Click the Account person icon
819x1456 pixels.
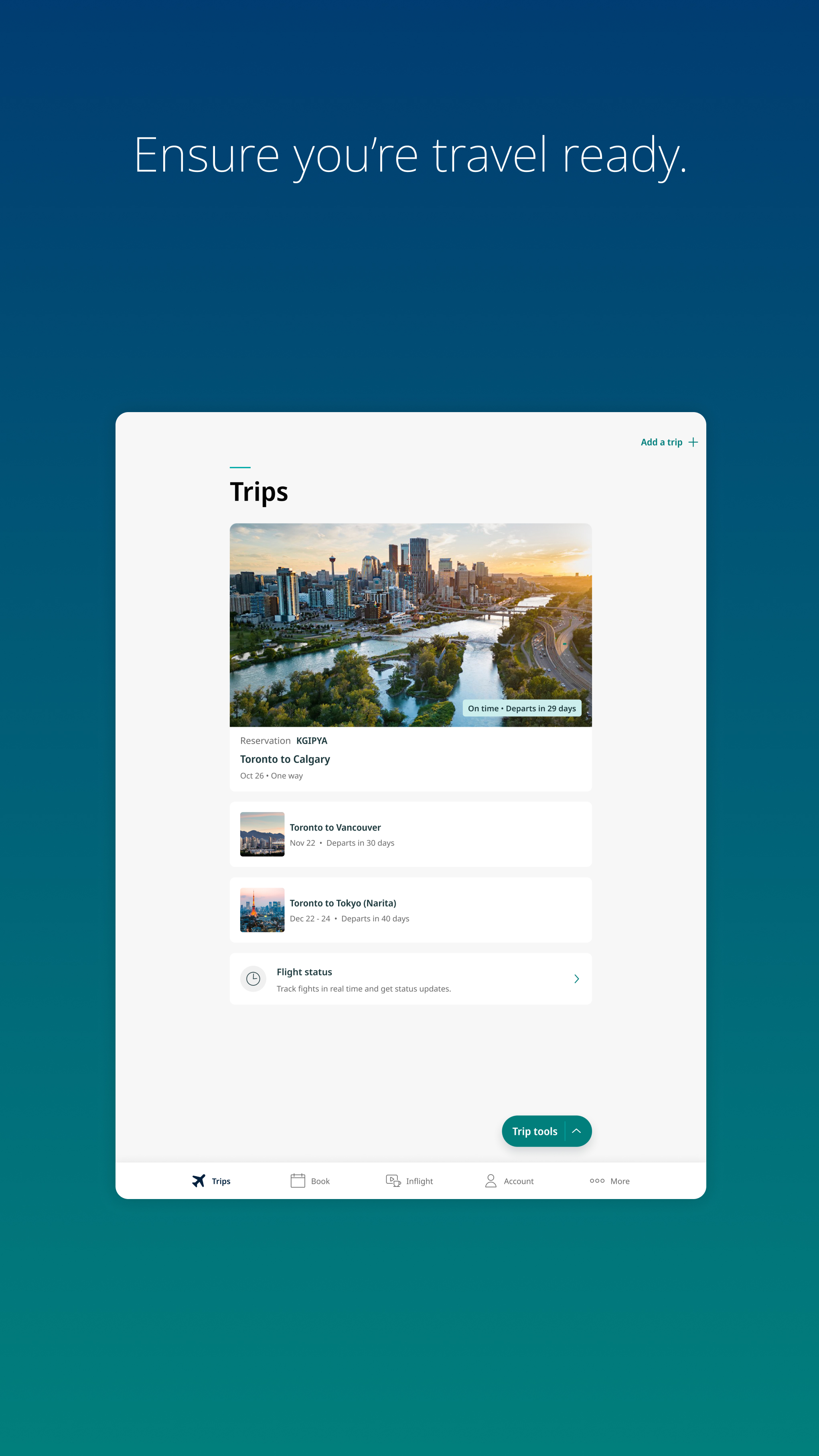(x=491, y=1181)
